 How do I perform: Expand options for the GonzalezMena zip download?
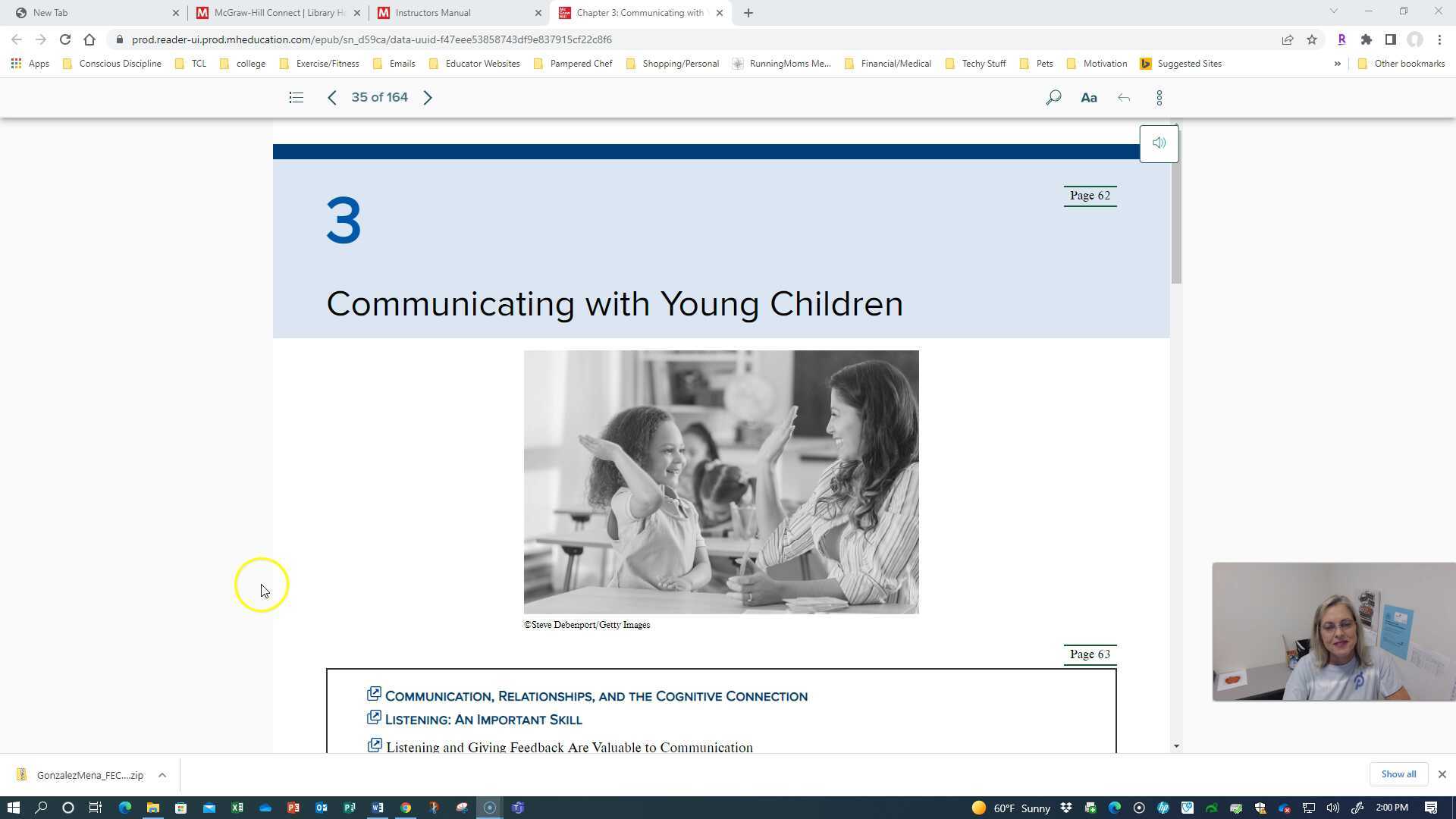[x=162, y=774]
